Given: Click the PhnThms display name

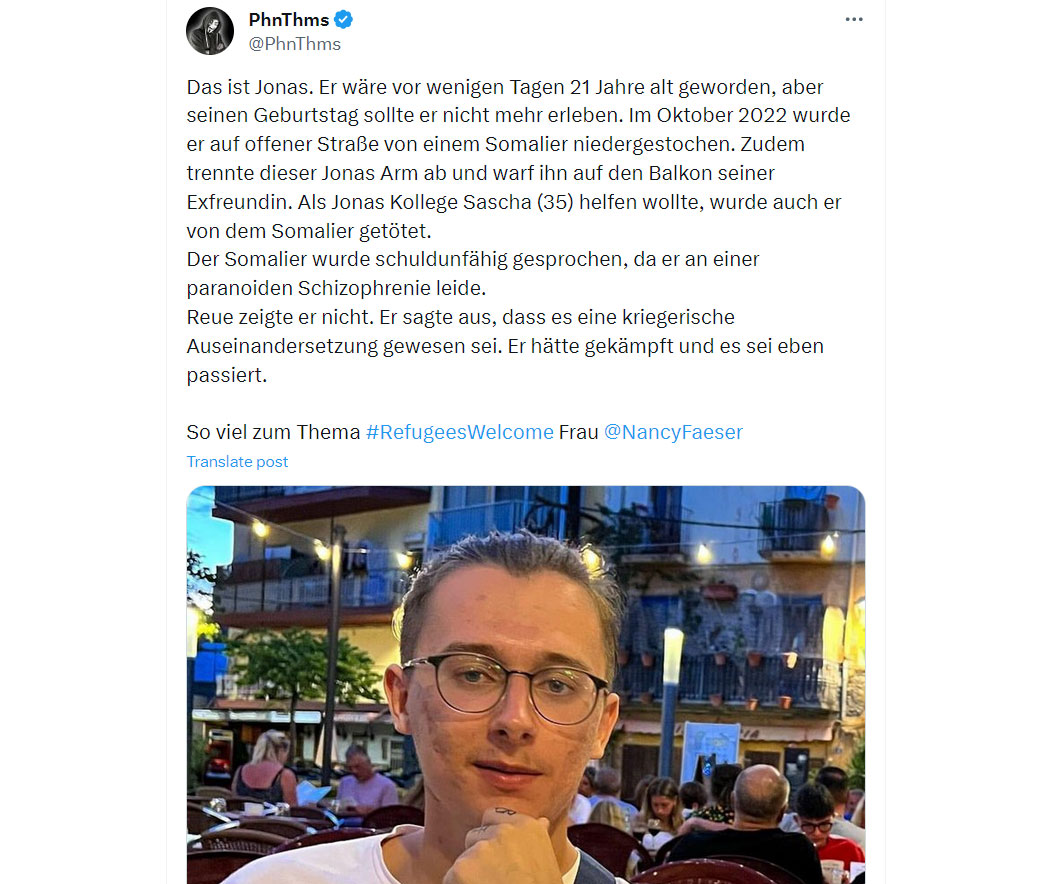Looking at the screenshot, I should point(289,20).
